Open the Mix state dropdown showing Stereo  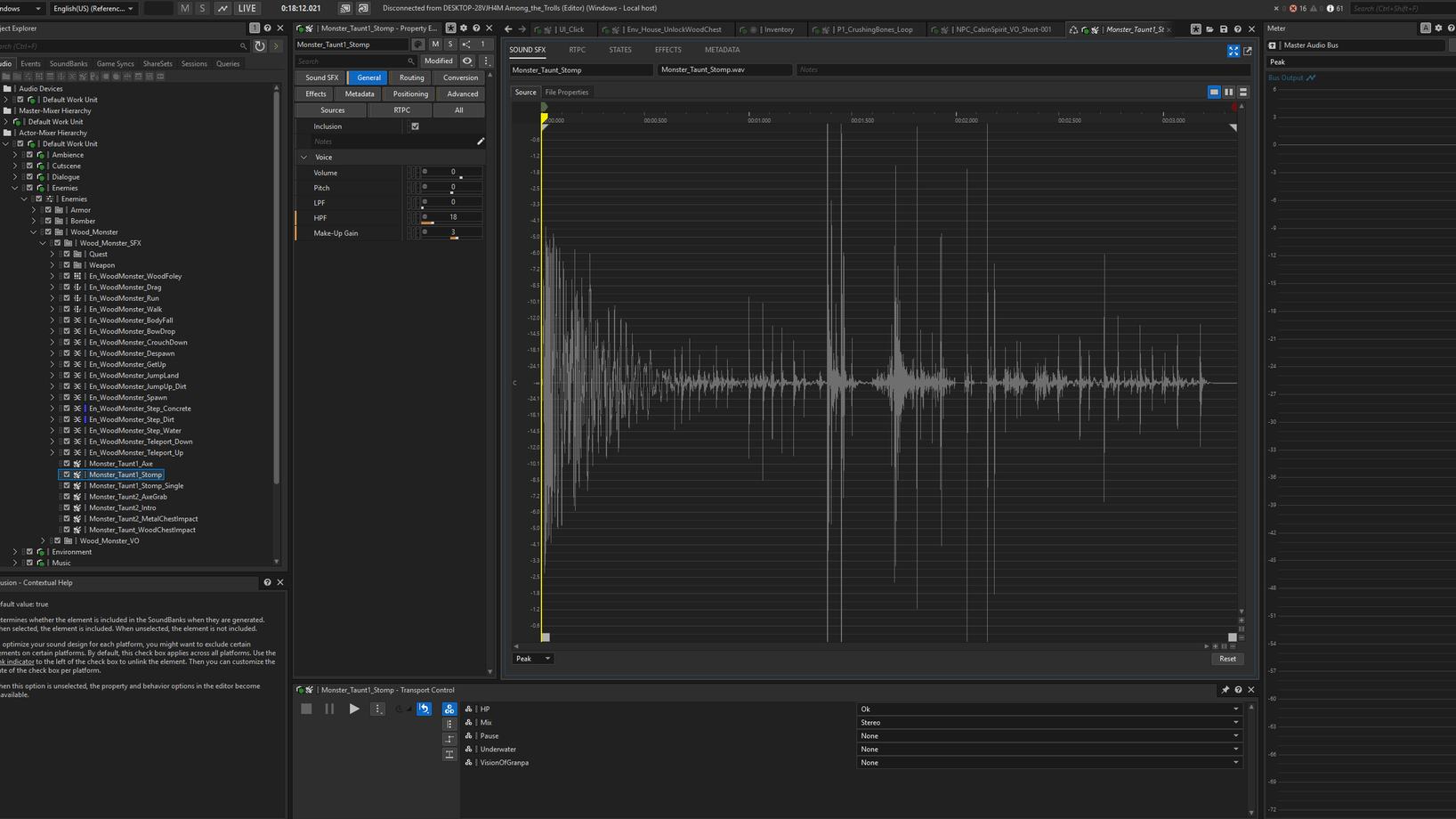click(x=1049, y=723)
